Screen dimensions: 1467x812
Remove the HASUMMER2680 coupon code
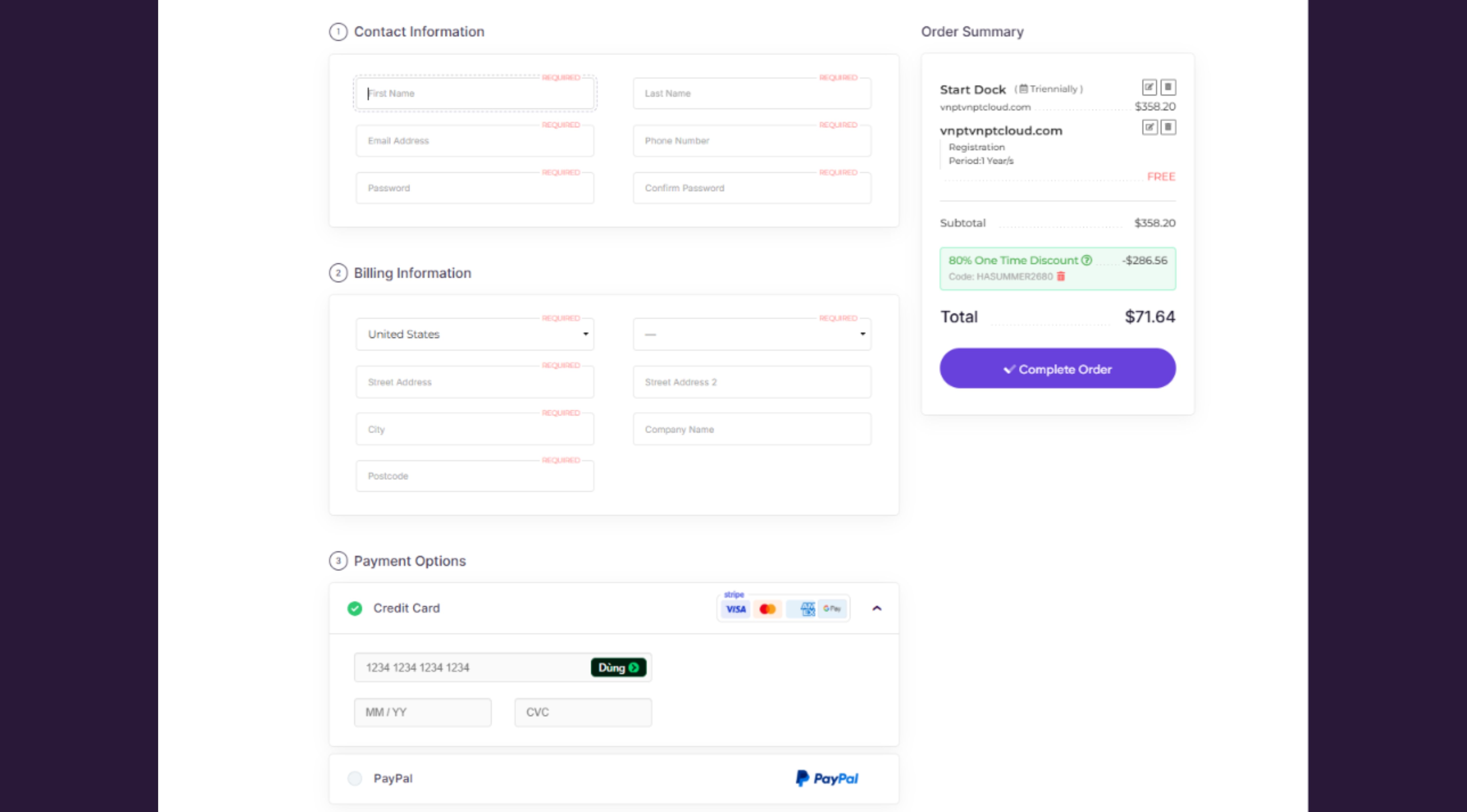[1060, 276]
